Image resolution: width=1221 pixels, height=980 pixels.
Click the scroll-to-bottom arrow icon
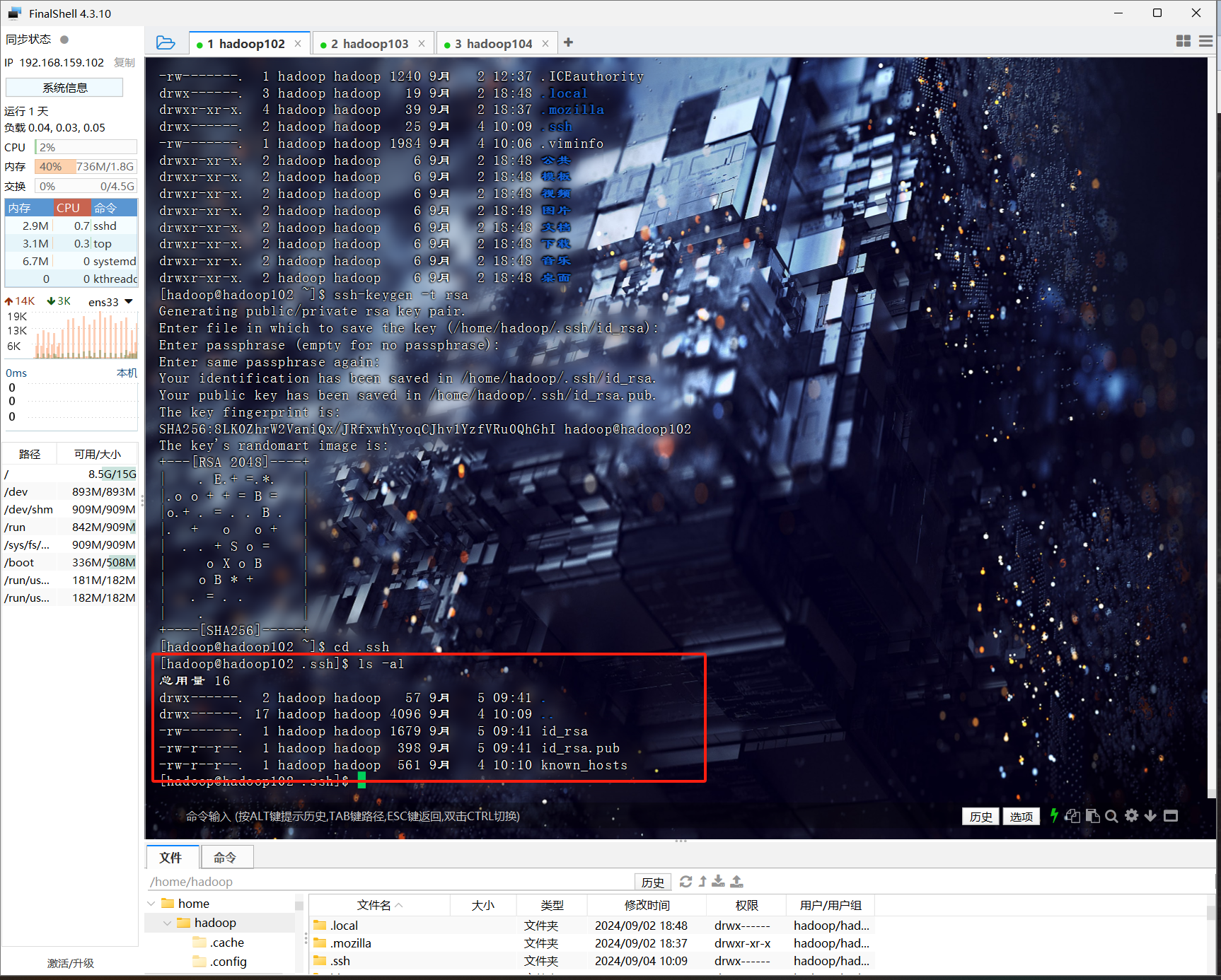1151,816
